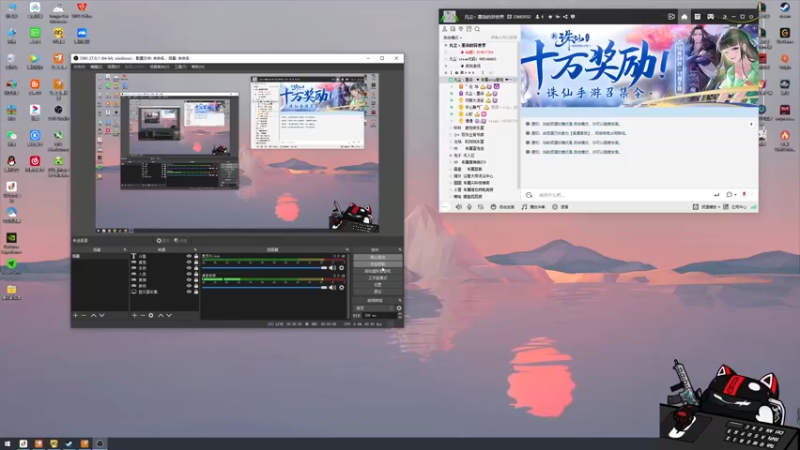
Task: Click the list icon beside YY home icon
Action: click(697, 17)
